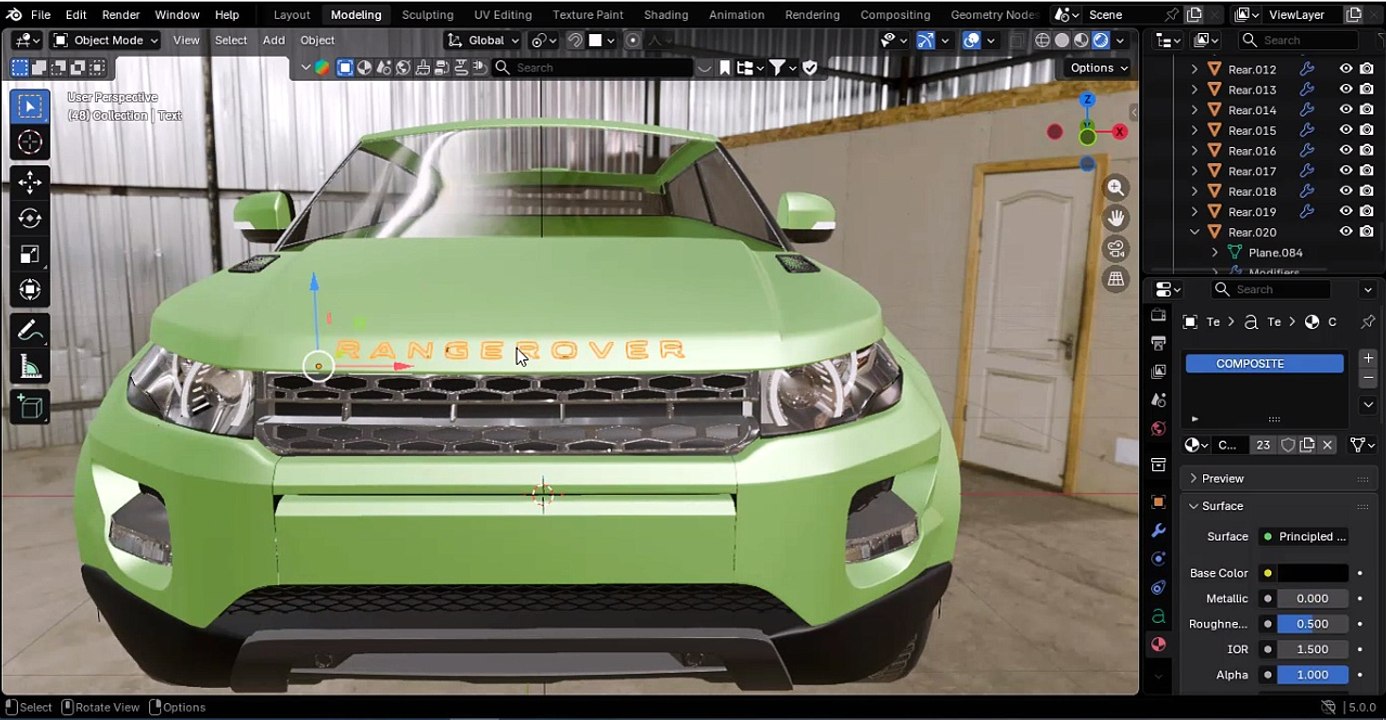Expand the Rear.015 tree item
The height and width of the screenshot is (720, 1386).
[x=1194, y=130]
